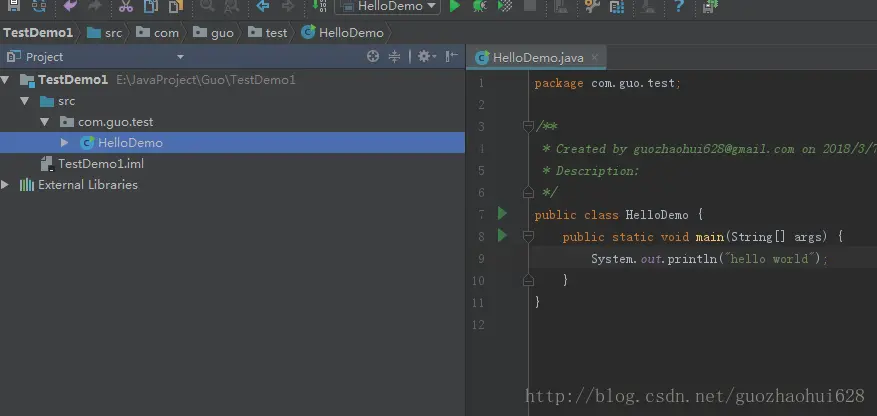Save all files with the toolbar floppy icon
The width and height of the screenshot is (877, 416).
click(13, 6)
